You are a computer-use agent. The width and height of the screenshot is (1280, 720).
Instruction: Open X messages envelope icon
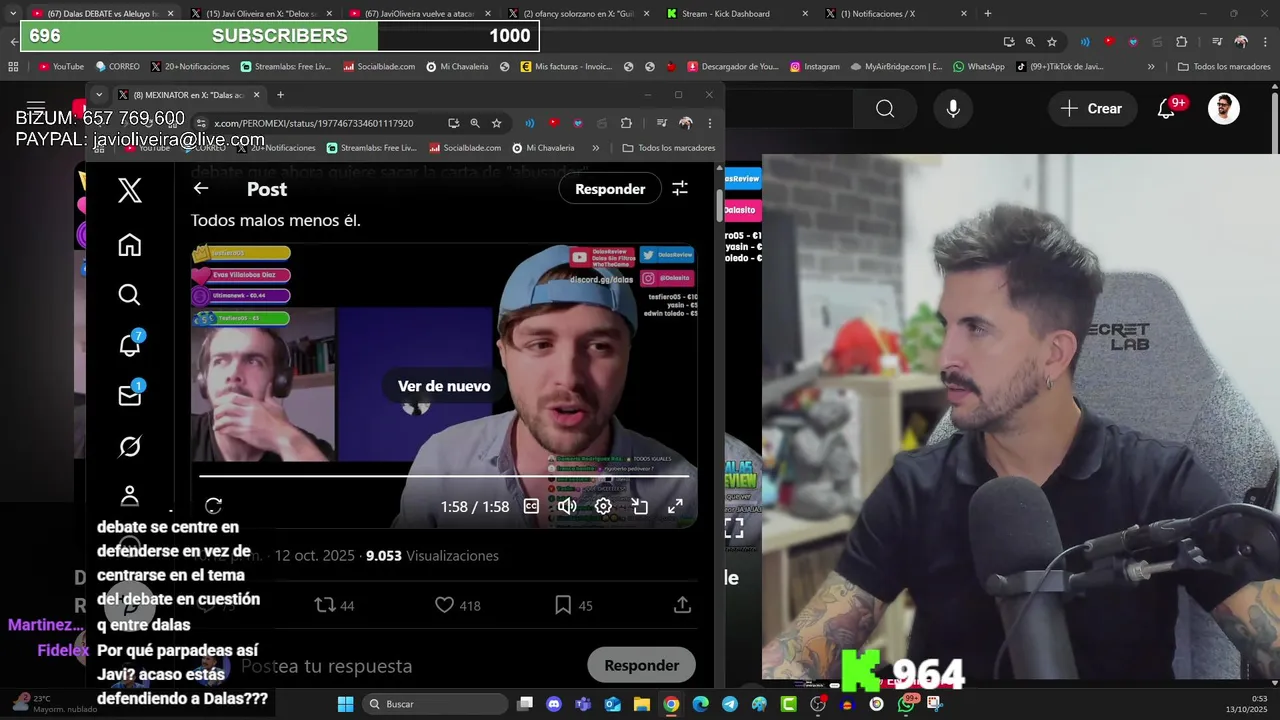click(130, 395)
